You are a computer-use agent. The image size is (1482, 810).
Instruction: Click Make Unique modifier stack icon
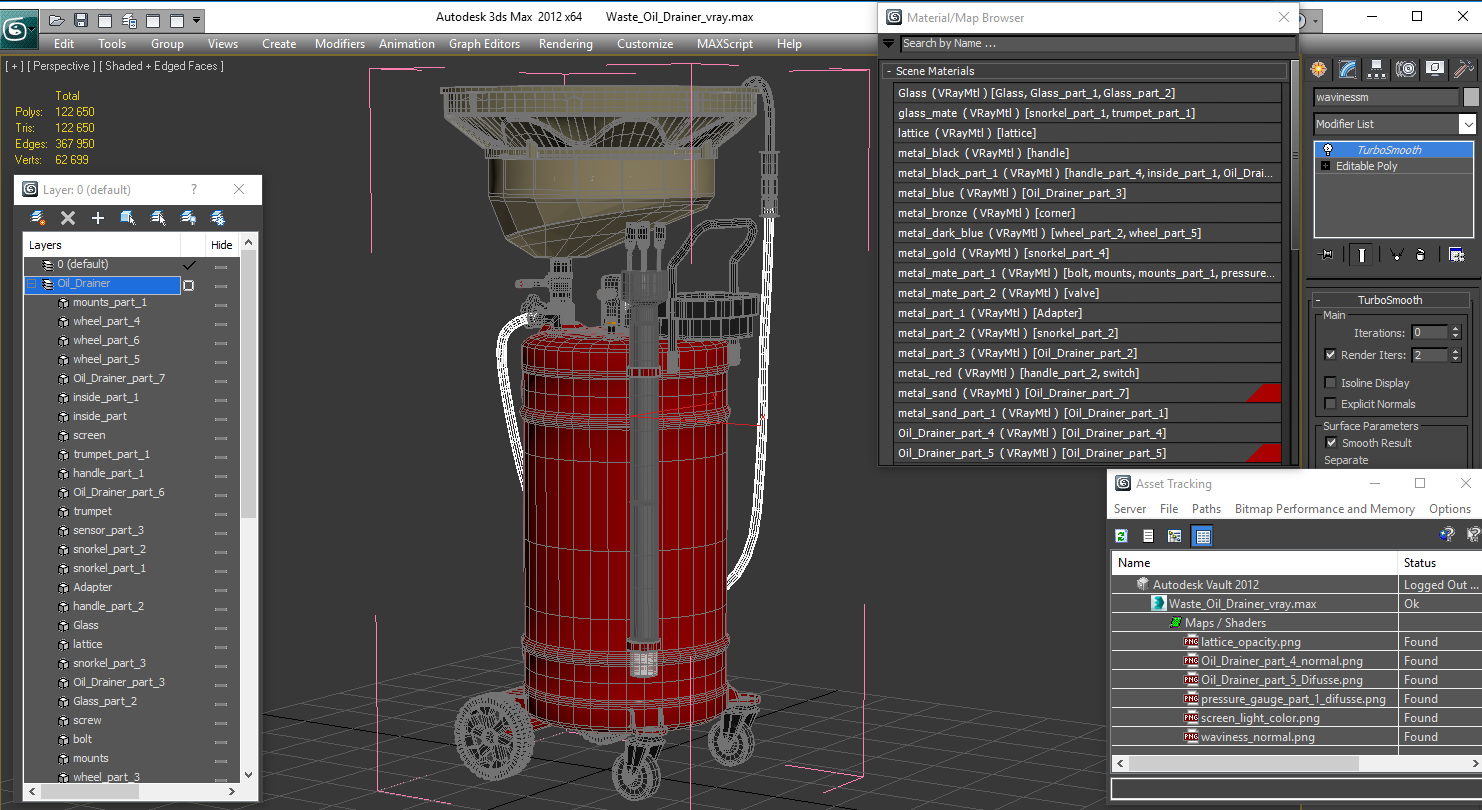[1397, 254]
